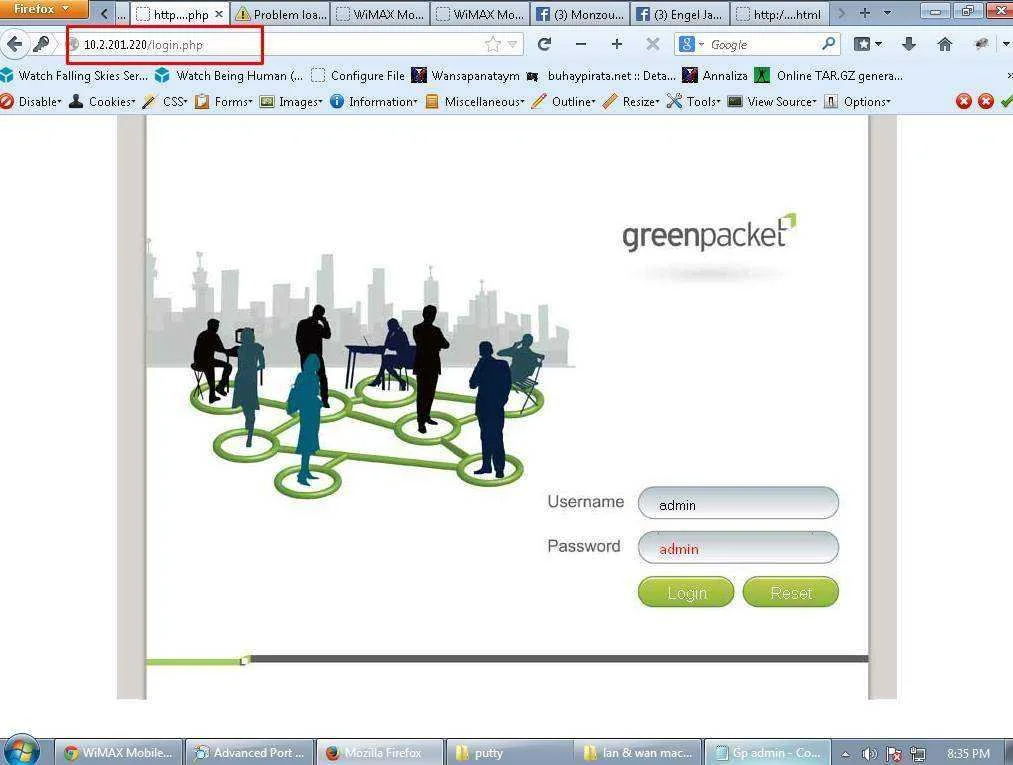Open the search engine selector dropdown
1013x765 pixels.
click(x=691, y=44)
